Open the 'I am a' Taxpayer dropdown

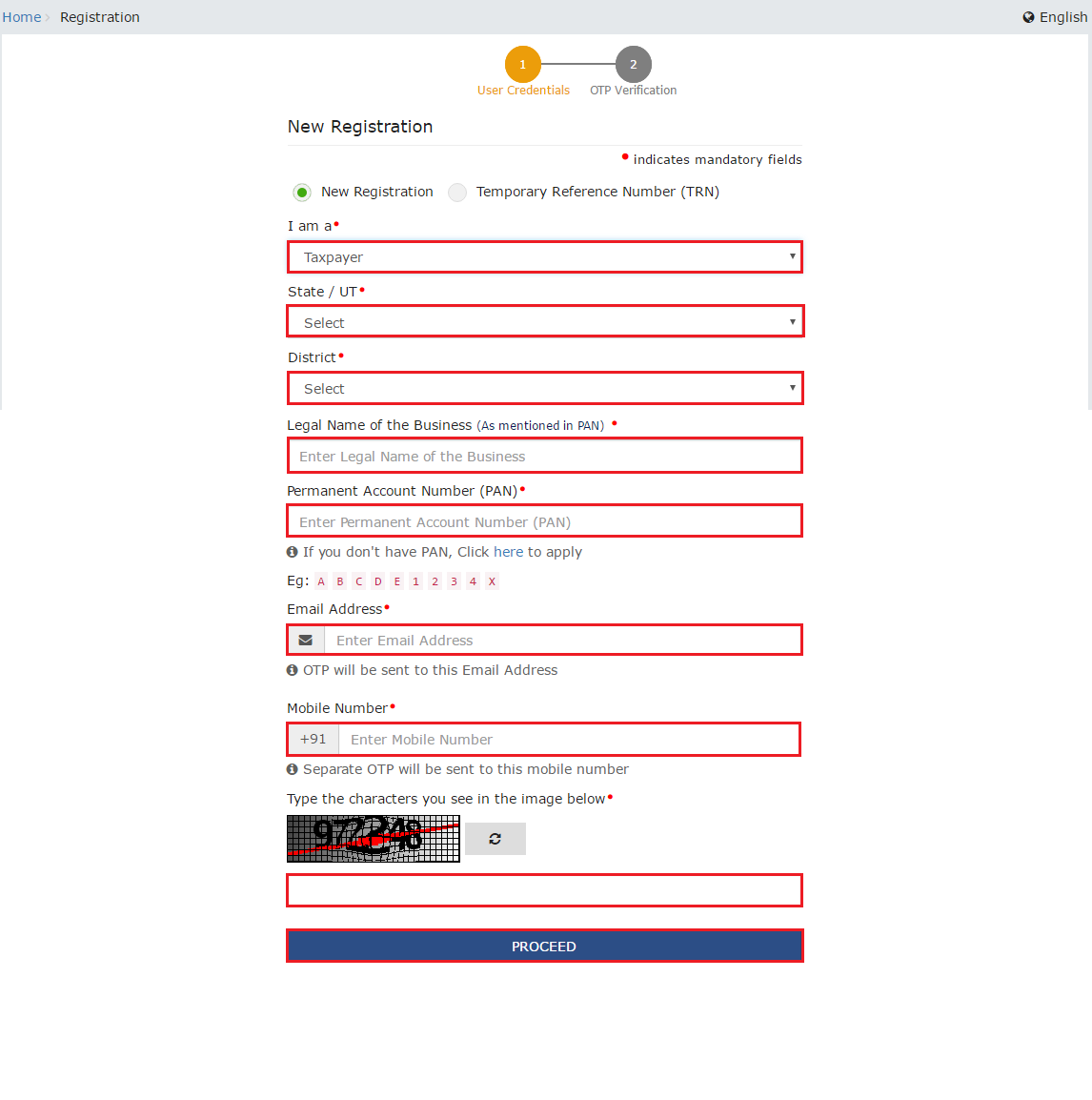544,256
